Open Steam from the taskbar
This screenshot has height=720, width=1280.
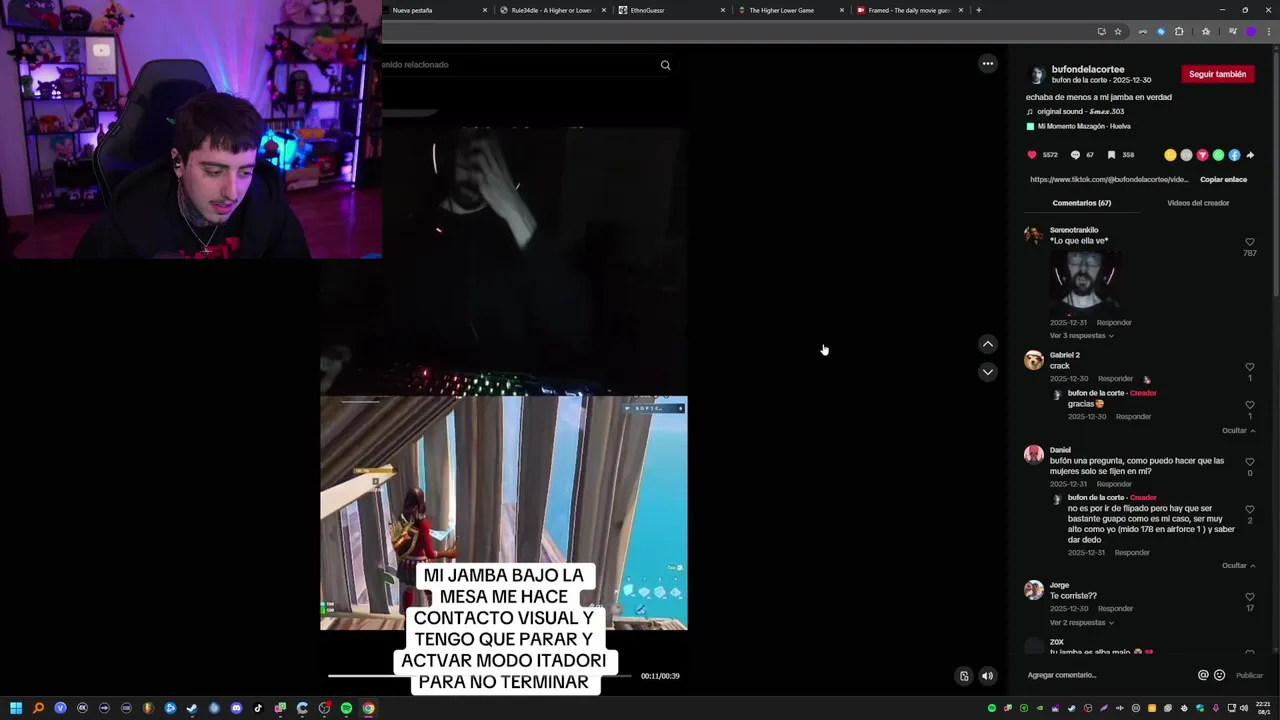click(x=192, y=708)
